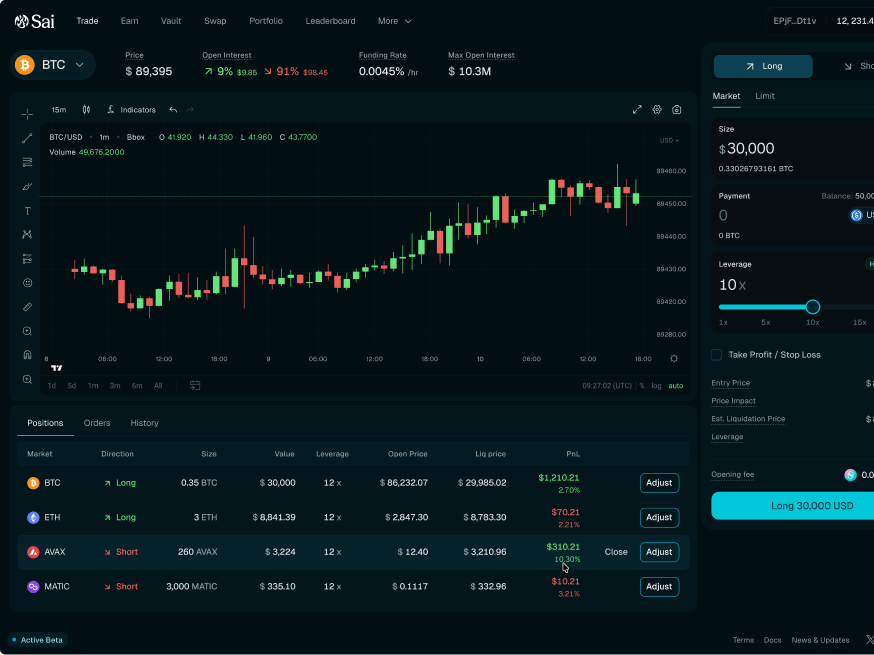The image size is (874, 655).
Task: Toggle log scale on chart
Action: click(656, 386)
